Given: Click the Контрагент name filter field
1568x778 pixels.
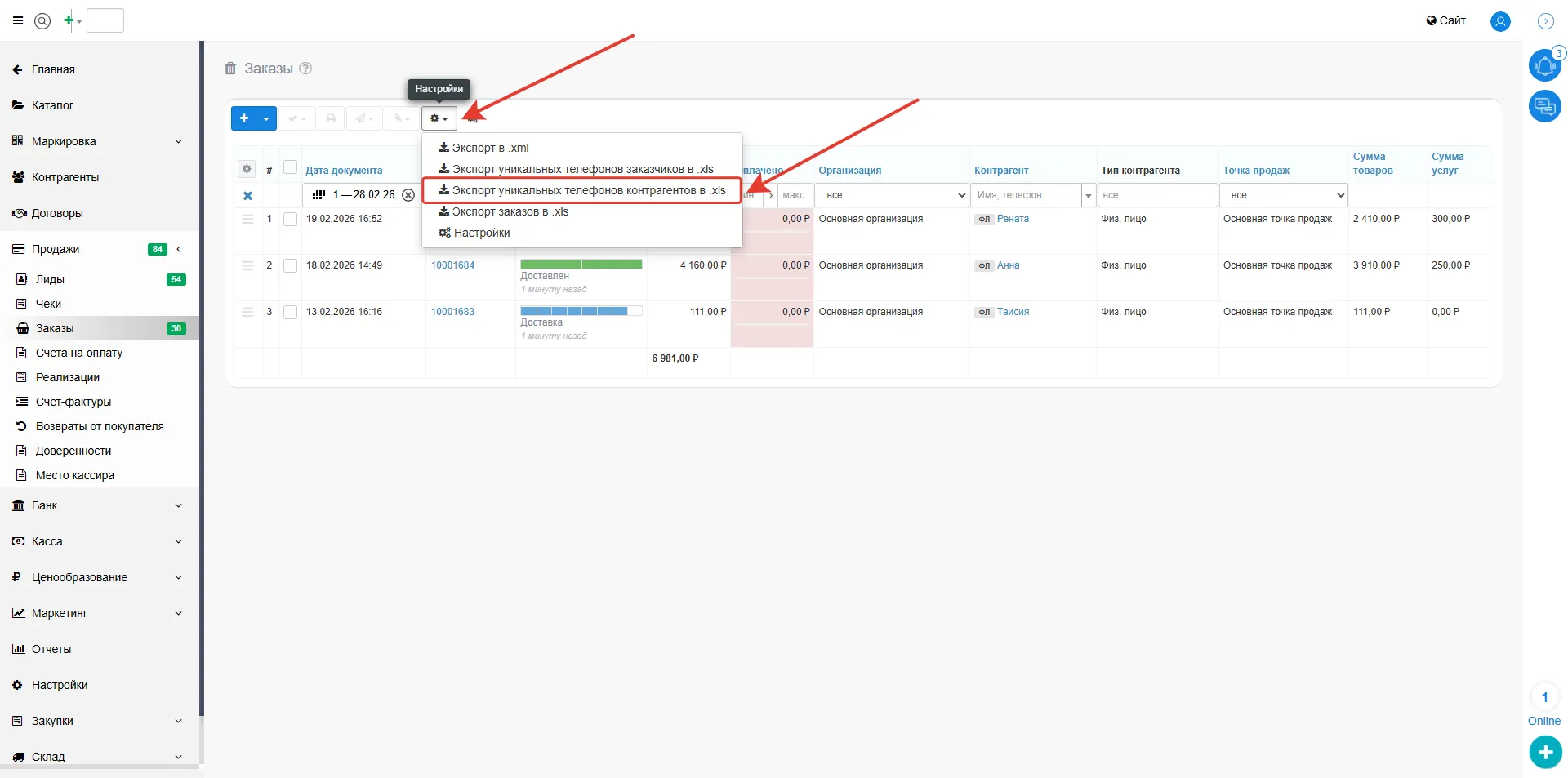Looking at the screenshot, I should click(x=1025, y=195).
